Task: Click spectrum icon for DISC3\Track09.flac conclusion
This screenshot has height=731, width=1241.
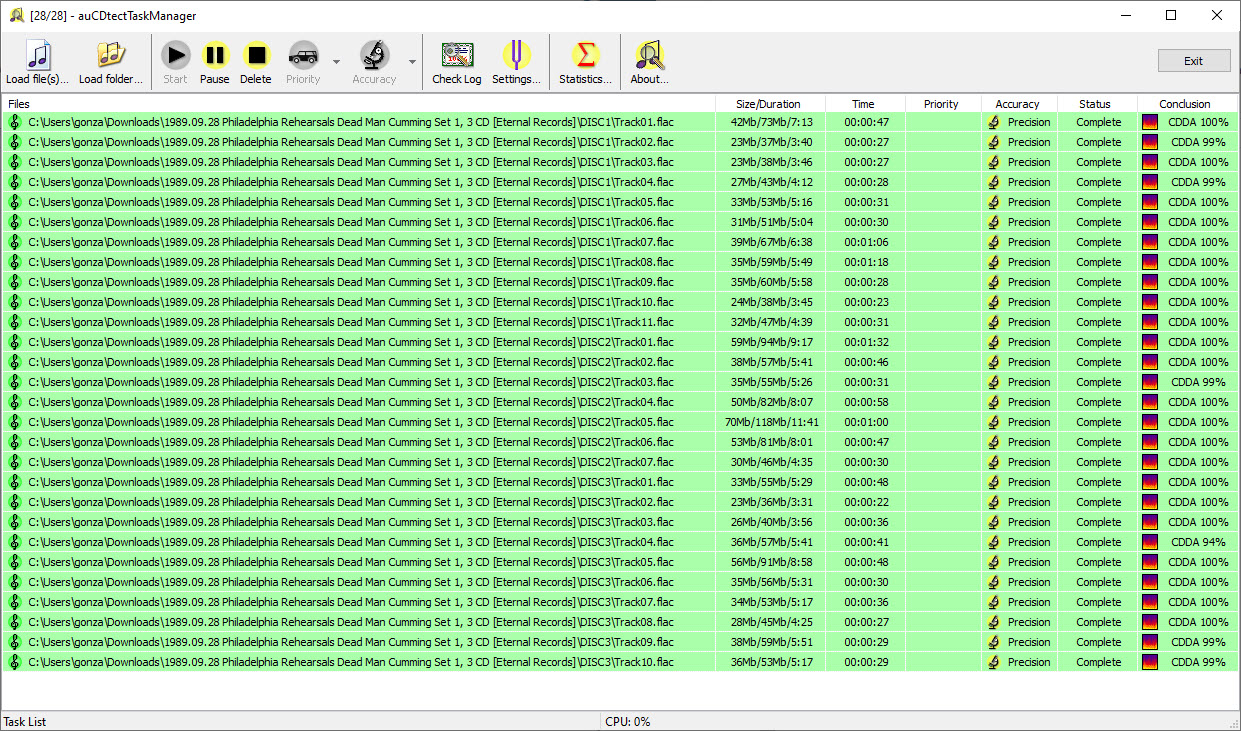Action: point(1150,642)
